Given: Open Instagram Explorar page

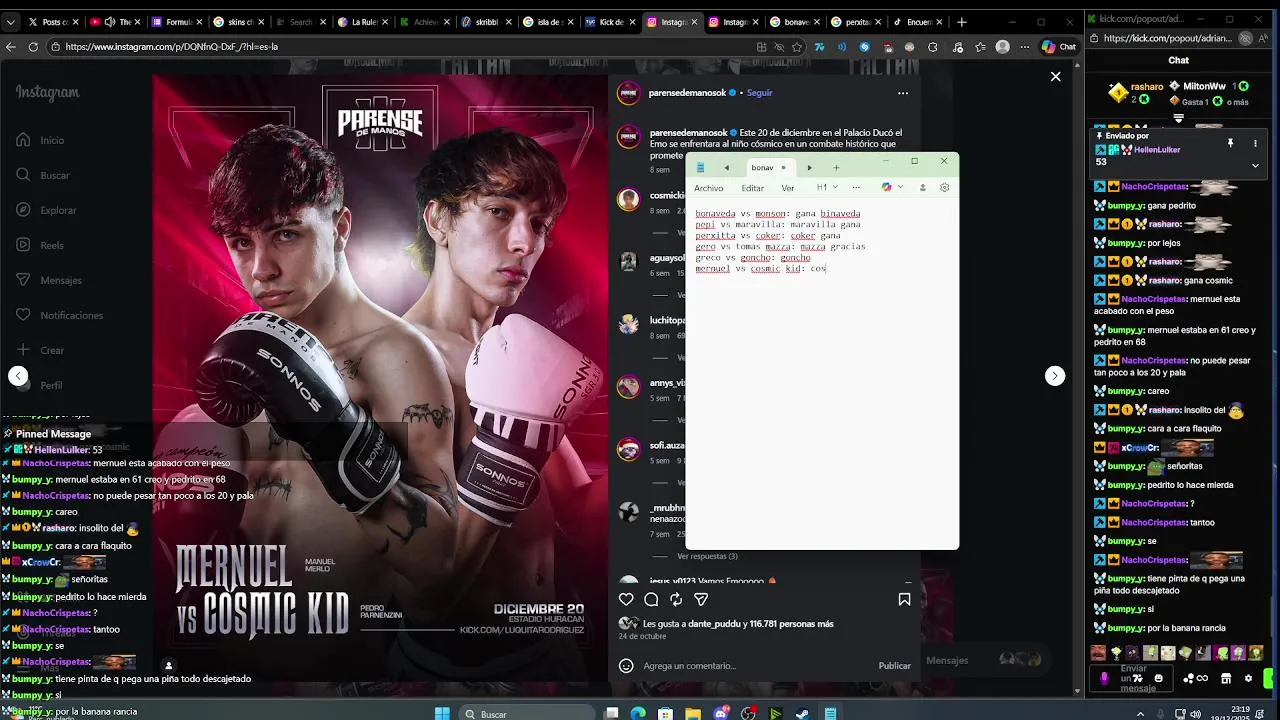Looking at the screenshot, I should [x=58, y=211].
